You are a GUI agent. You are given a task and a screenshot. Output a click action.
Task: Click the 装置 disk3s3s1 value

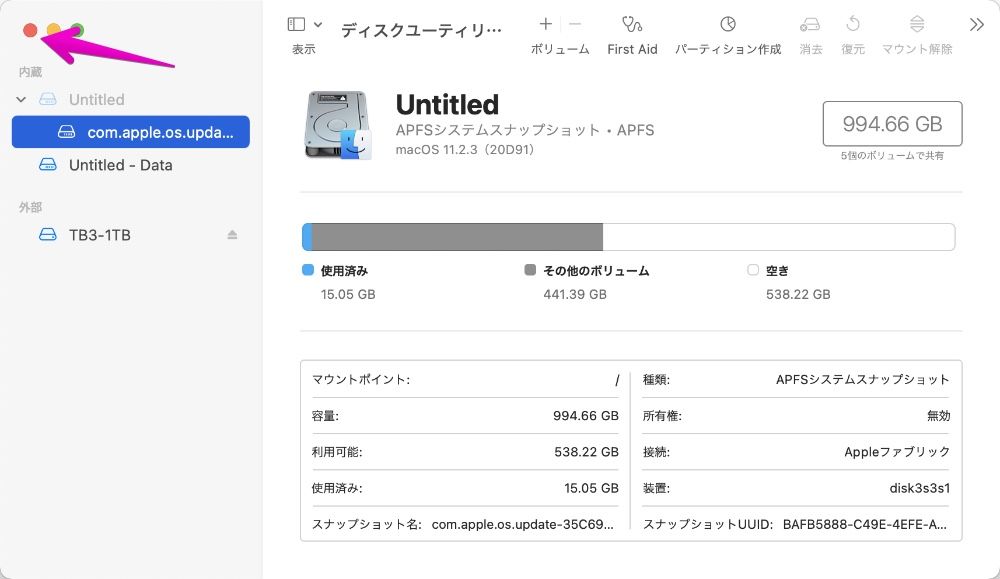(x=920, y=488)
